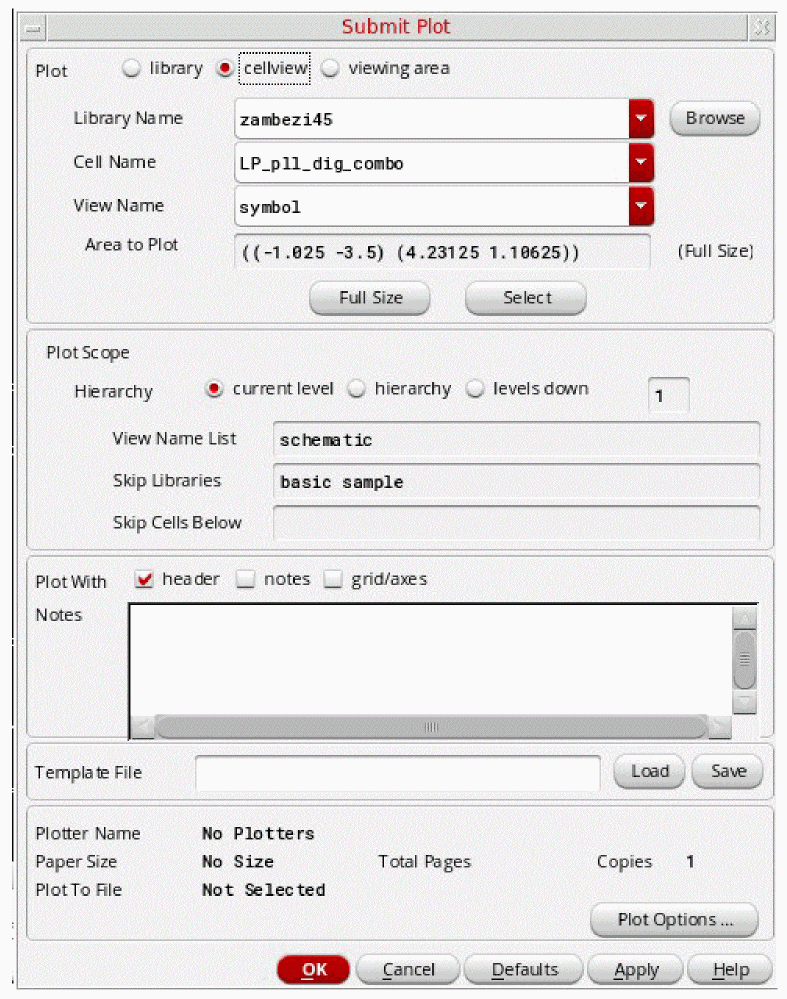Click the 'No Size' paper size text
The height and width of the screenshot is (999, 787).
238,861
